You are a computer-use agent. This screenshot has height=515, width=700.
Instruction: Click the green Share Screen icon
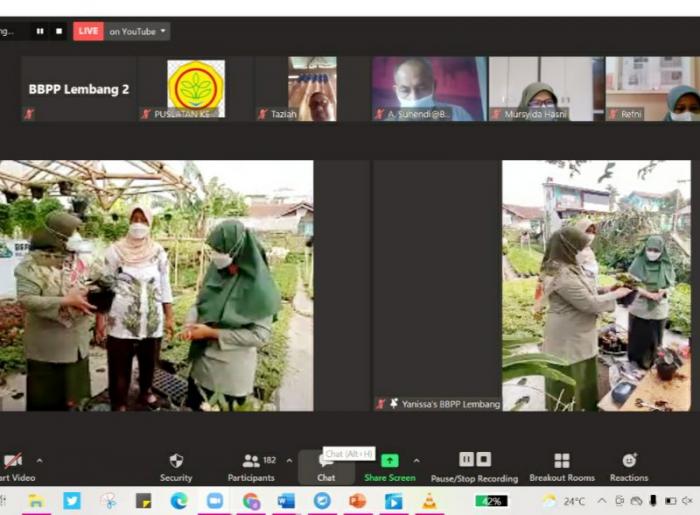coord(389,460)
